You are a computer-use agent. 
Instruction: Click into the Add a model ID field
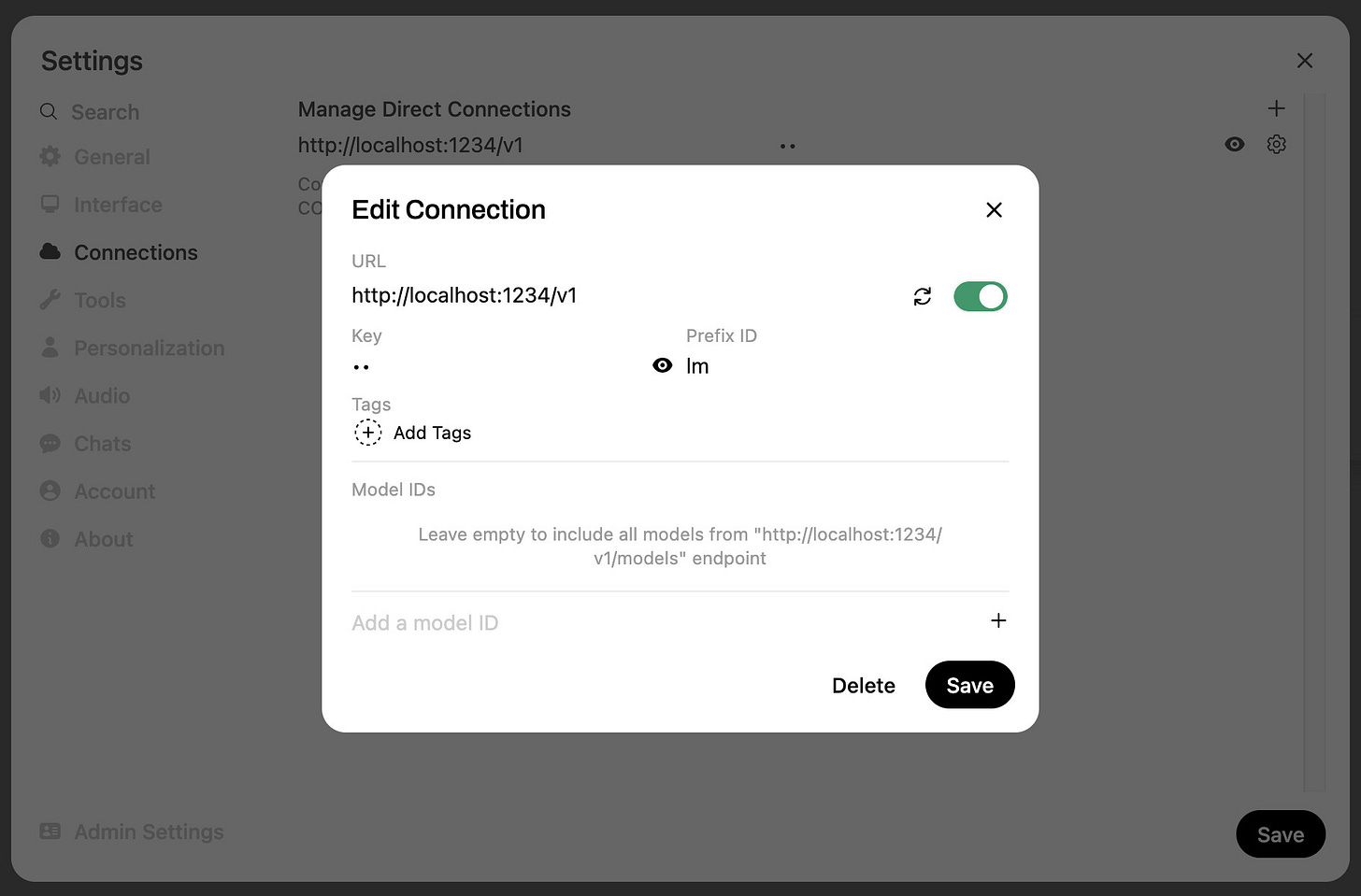coord(664,622)
